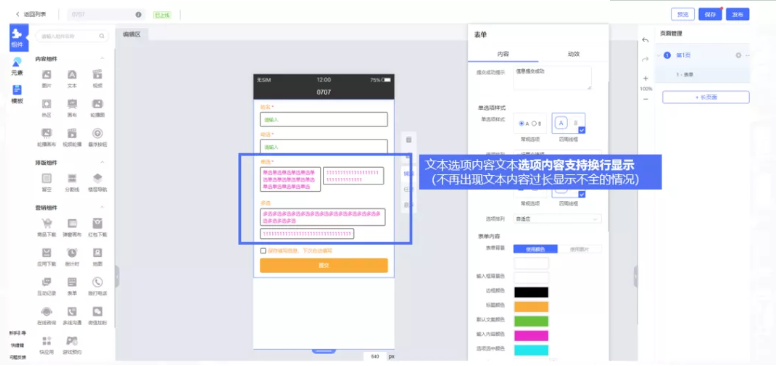Add the 在线咨询 online consult component
Image resolution: width=777 pixels, height=366 pixels.
pos(46,315)
